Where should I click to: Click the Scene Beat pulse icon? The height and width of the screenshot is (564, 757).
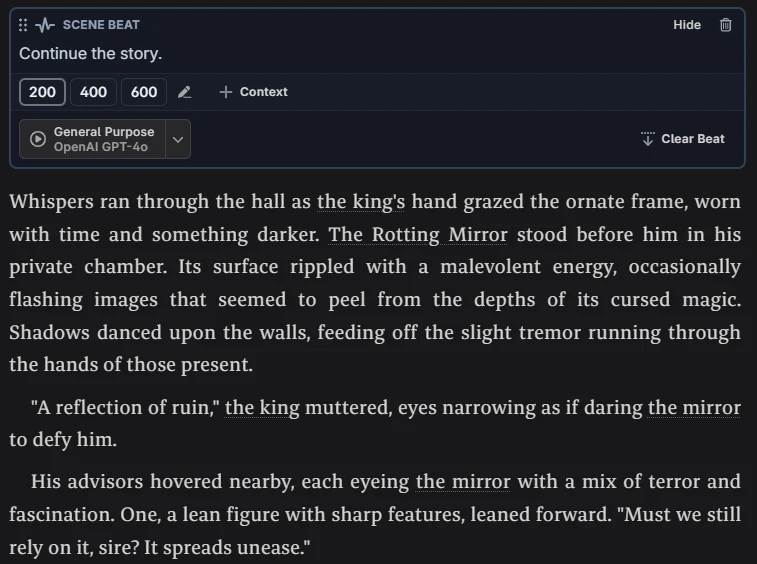45,25
